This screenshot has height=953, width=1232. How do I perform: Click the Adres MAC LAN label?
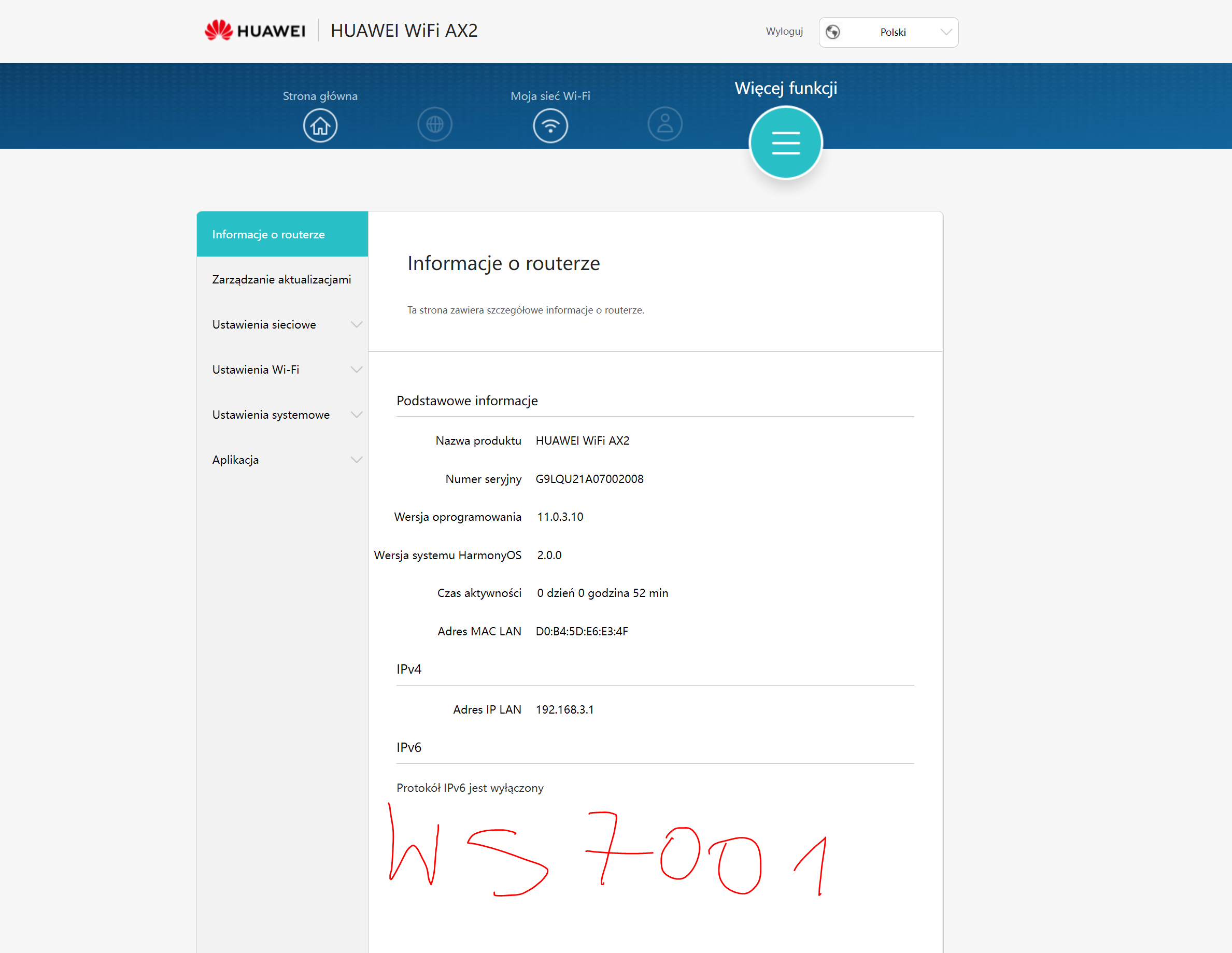(x=479, y=632)
